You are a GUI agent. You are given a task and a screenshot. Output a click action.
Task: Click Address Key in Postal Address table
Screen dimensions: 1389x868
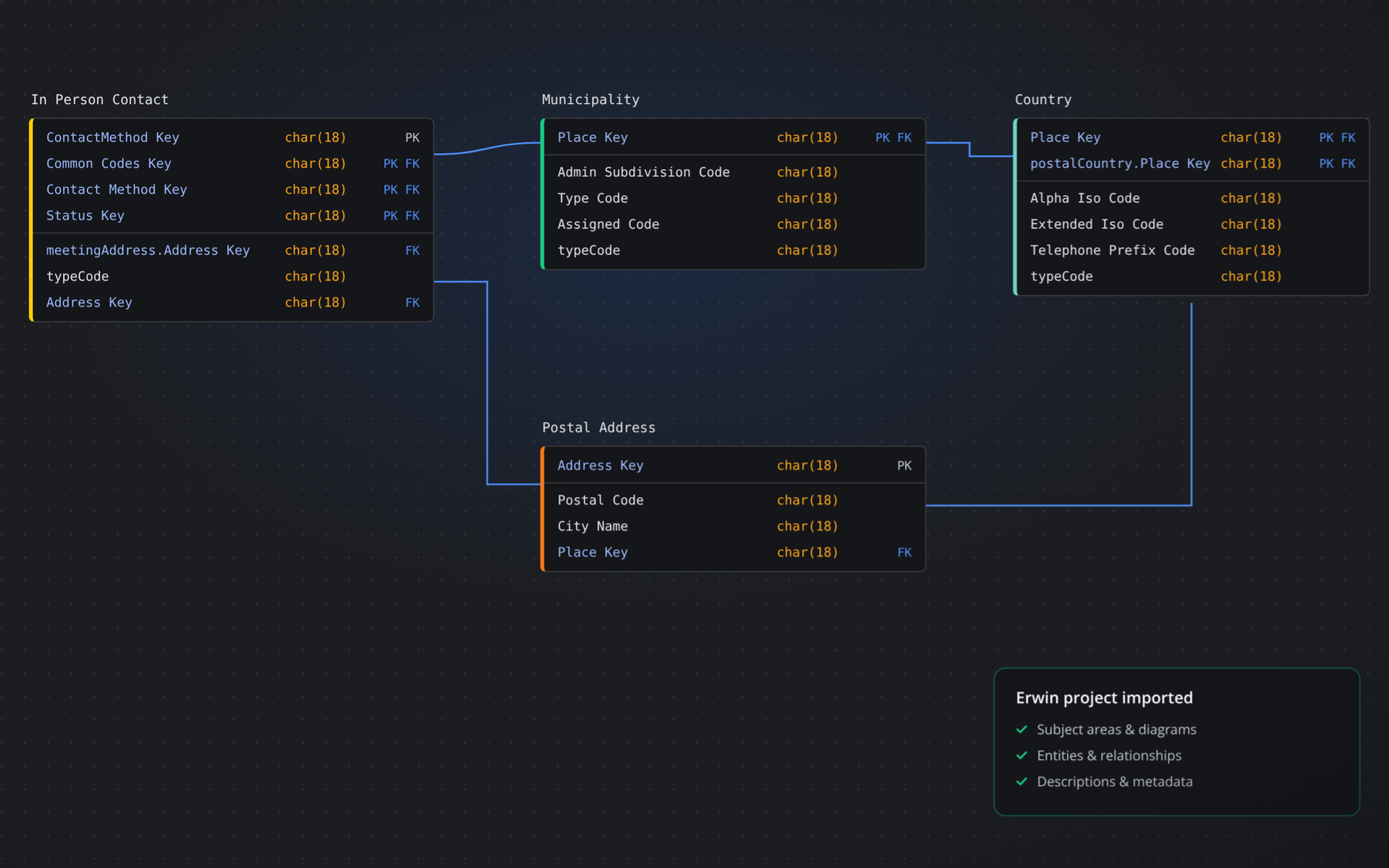click(734, 466)
